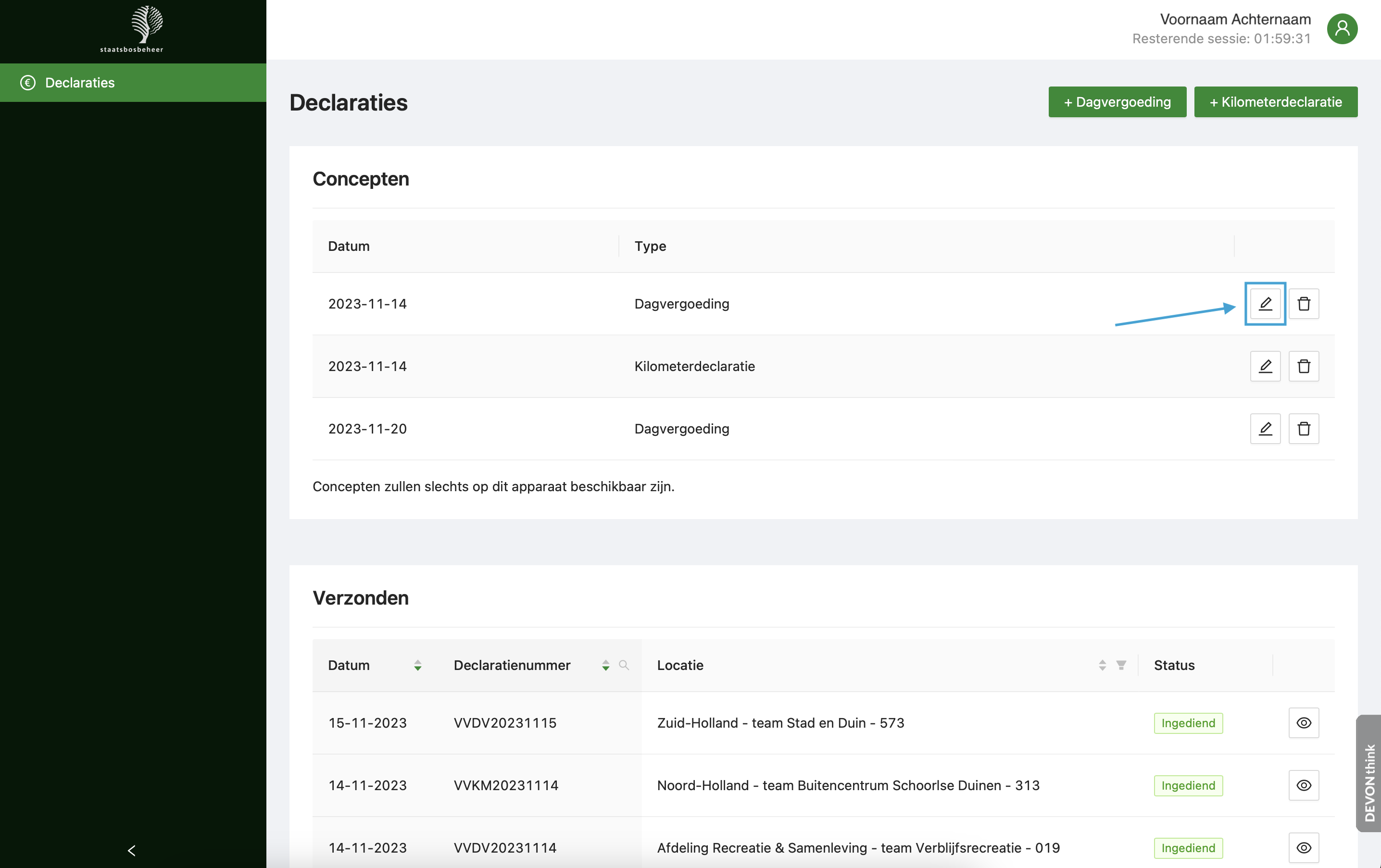1381x868 pixels.
Task: Select declaration number VVDV20231114
Action: tap(505, 847)
